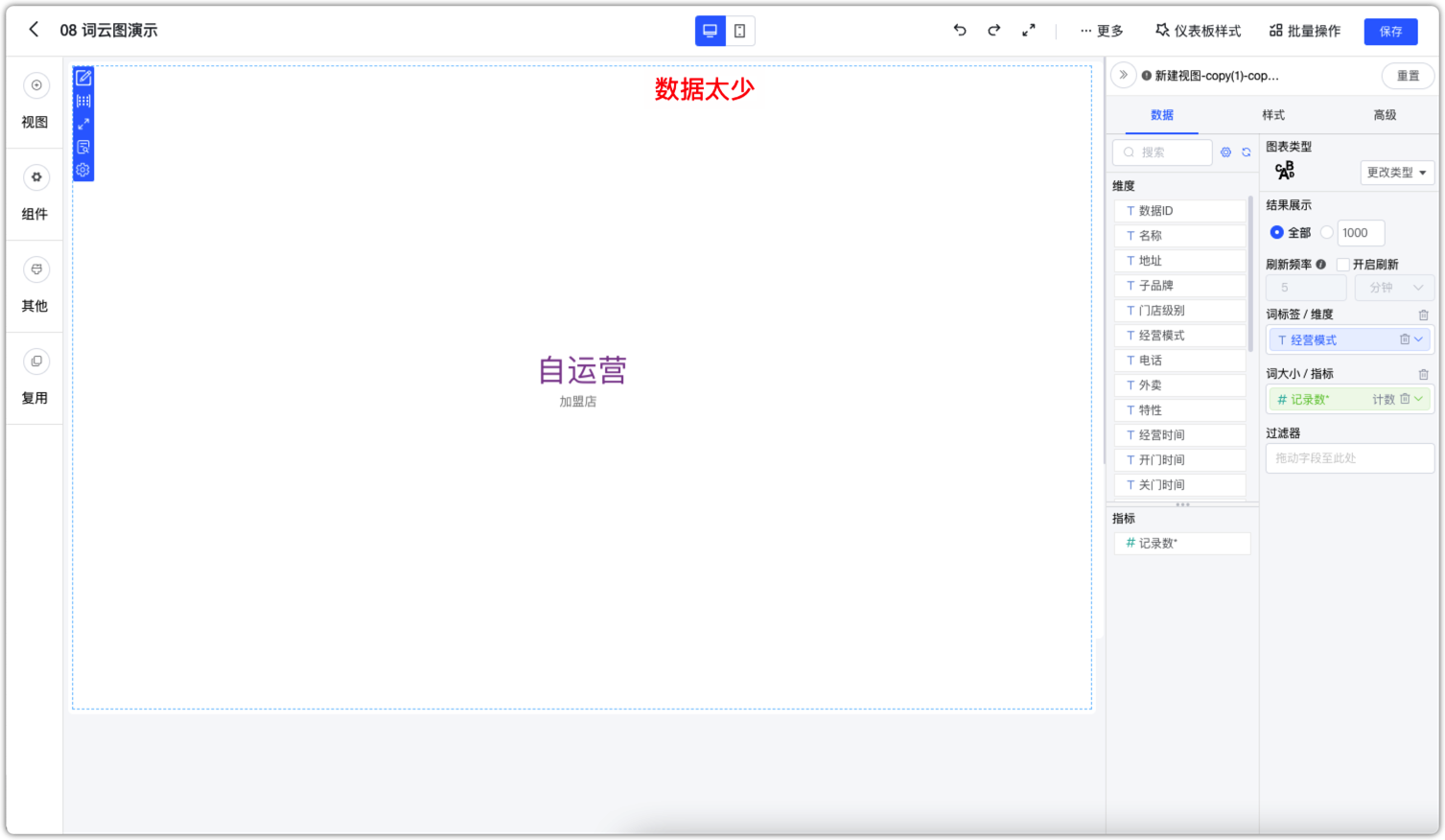Focus the 搜索 field search box
This screenshot has width=1445, height=840.
1162,152
